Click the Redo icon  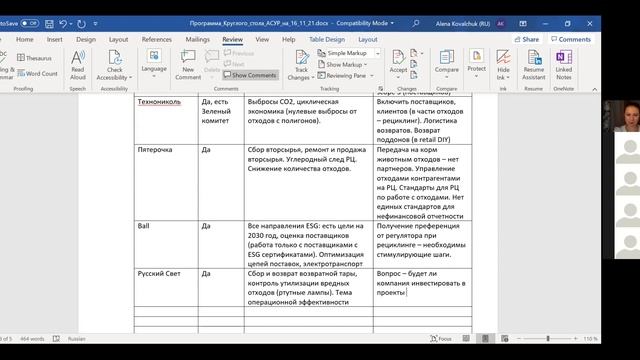tap(82, 24)
